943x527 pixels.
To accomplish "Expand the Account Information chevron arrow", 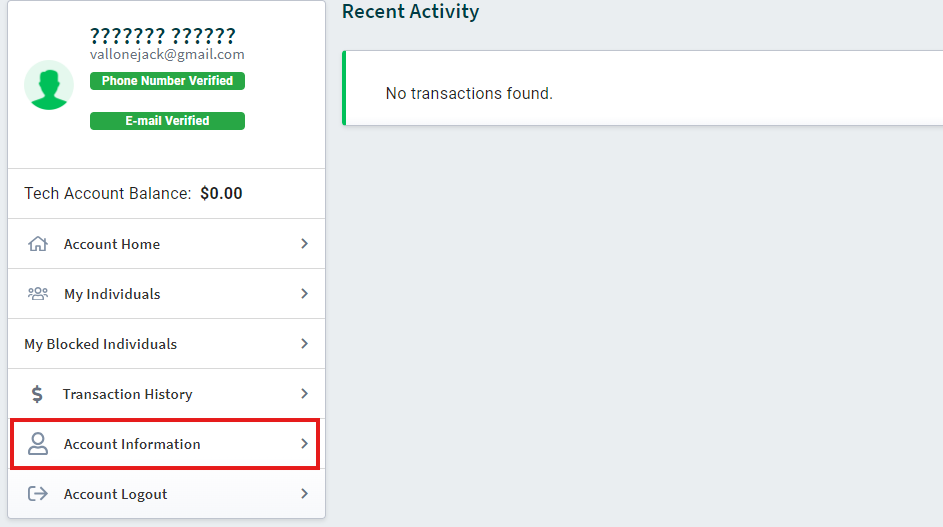I will tap(304, 444).
